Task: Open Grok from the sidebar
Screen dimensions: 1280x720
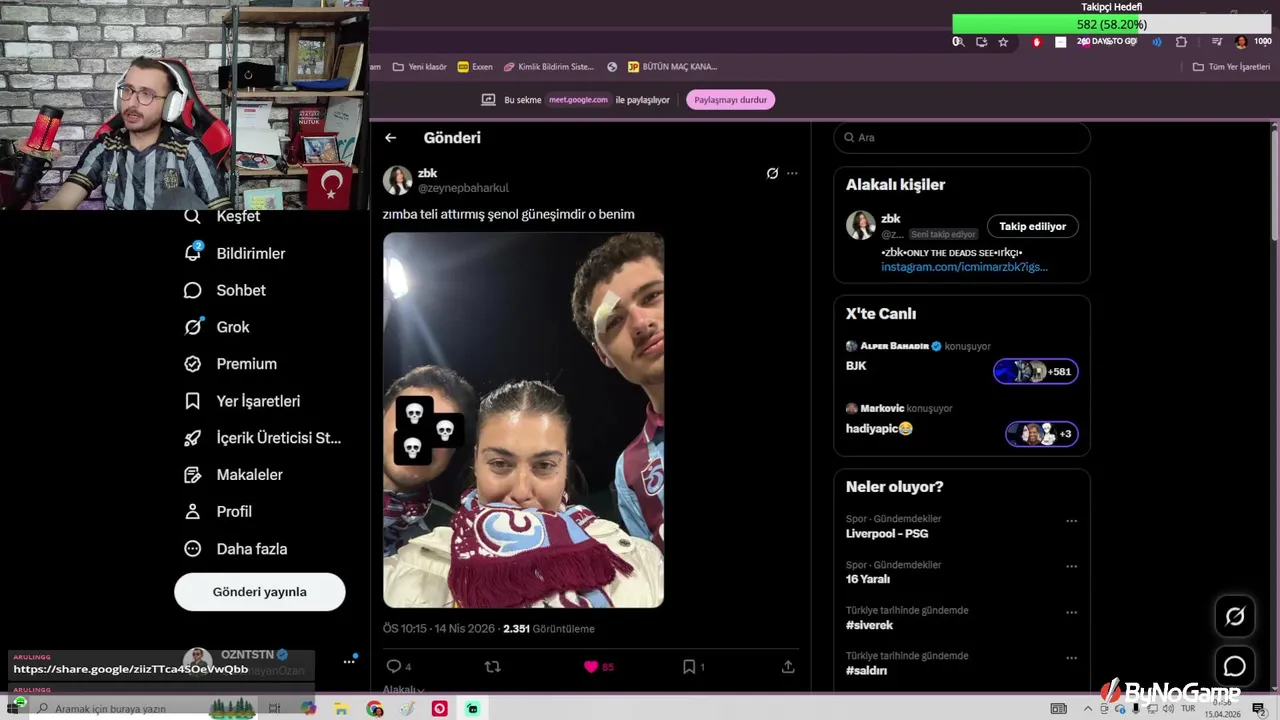Action: tap(217, 327)
